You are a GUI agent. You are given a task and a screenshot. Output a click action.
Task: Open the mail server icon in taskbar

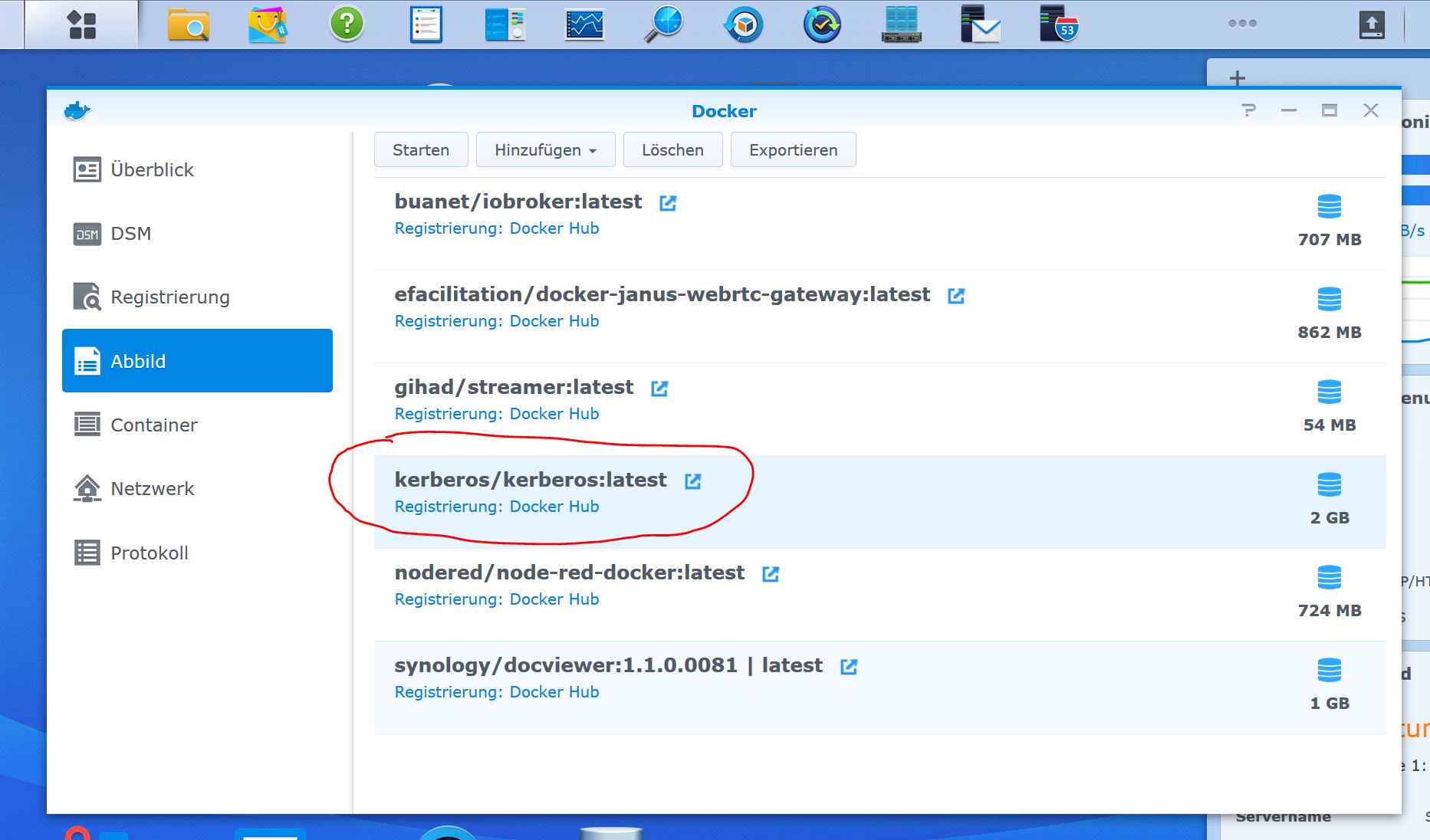(x=981, y=25)
